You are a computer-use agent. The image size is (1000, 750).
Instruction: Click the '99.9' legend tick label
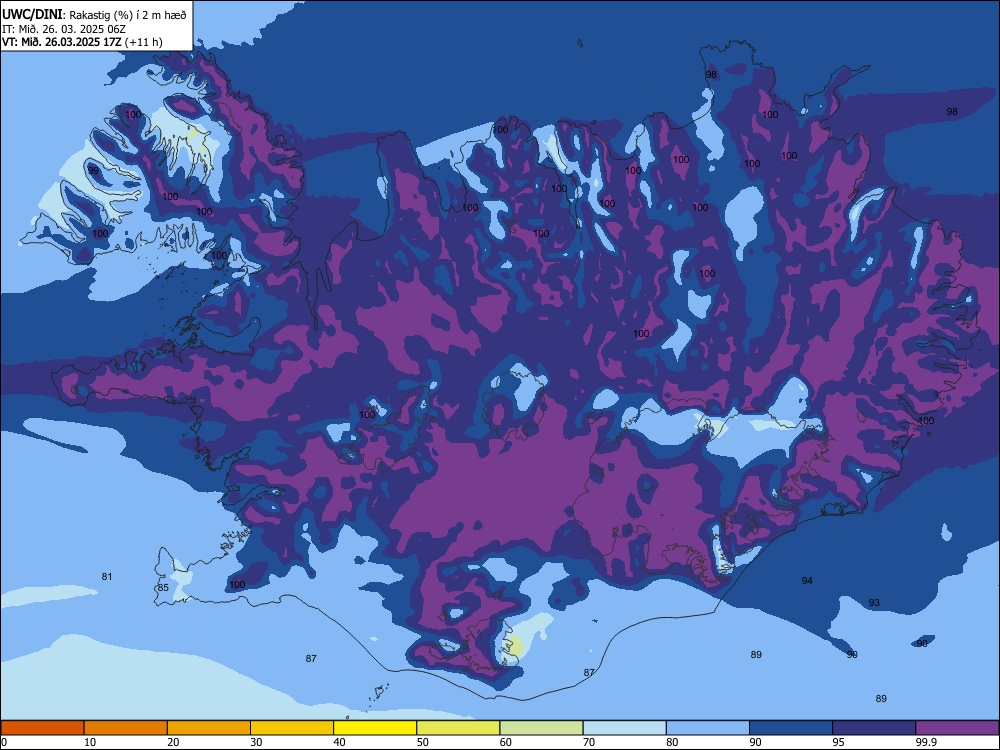pos(925,742)
